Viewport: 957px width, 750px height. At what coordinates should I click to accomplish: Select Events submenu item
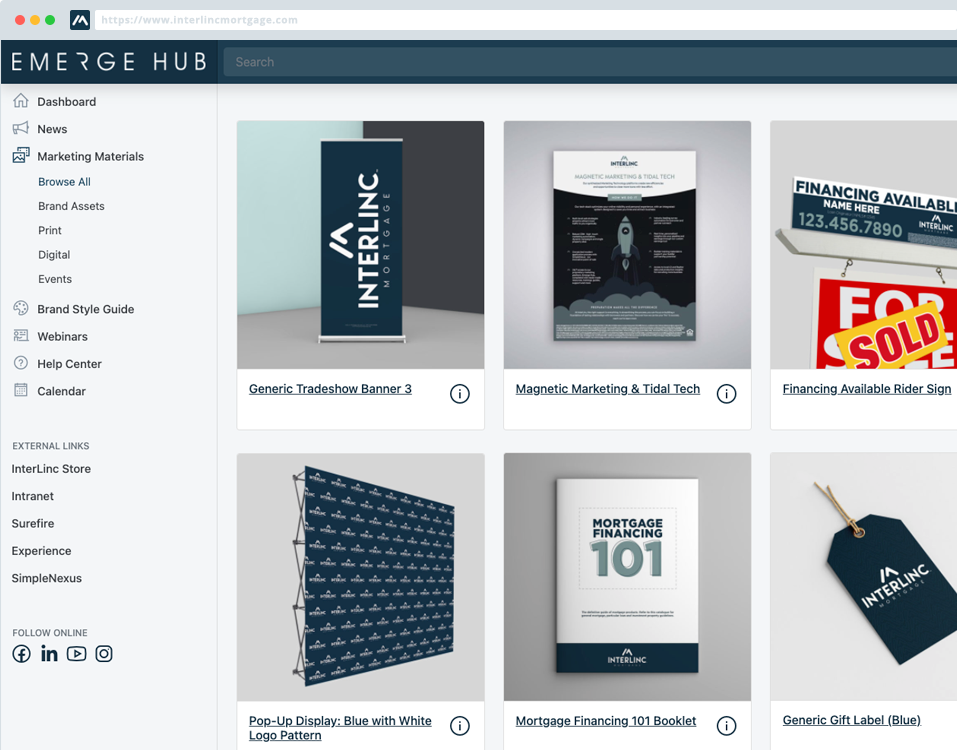[55, 279]
